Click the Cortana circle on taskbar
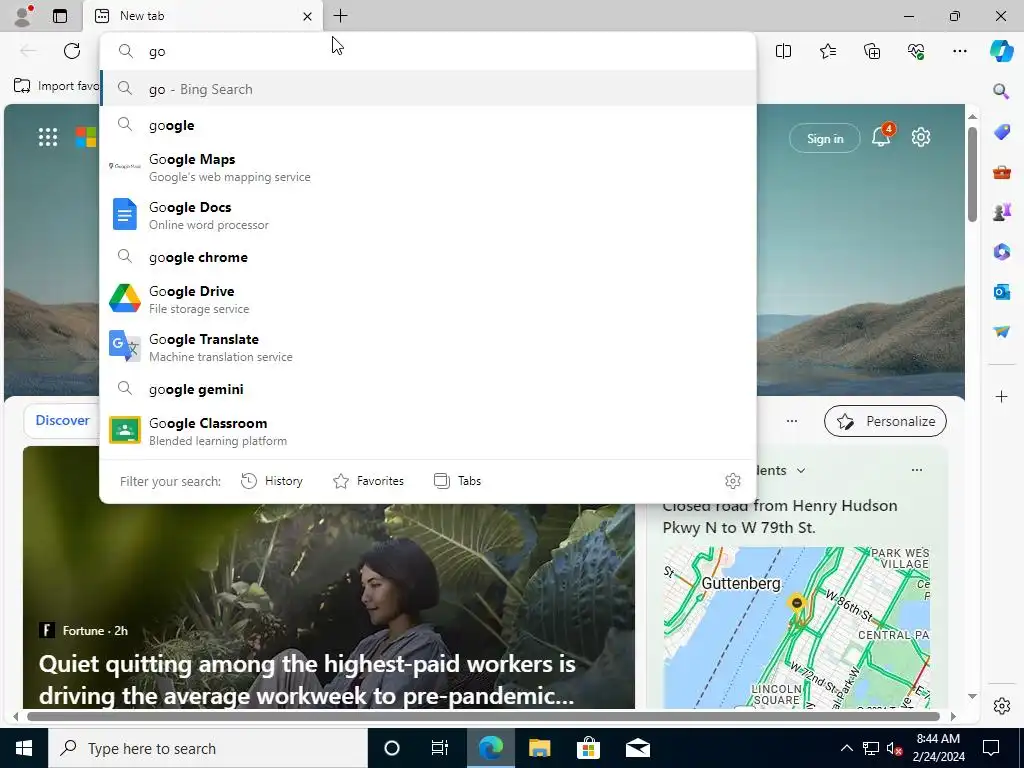This screenshot has width=1024, height=768. click(x=391, y=748)
